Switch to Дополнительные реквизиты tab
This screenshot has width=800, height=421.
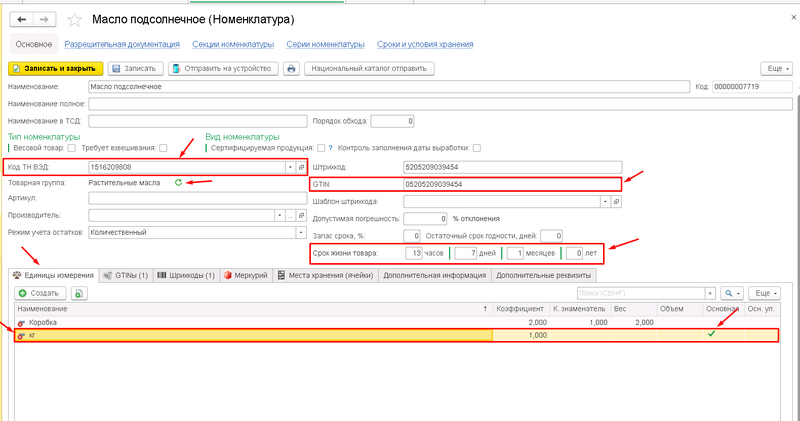click(x=543, y=275)
